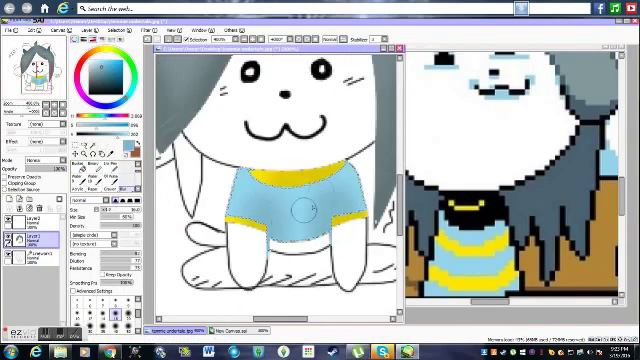Open Internet Explorer from the taskbar
This screenshot has width=640, height=360.
click(x=36, y=352)
